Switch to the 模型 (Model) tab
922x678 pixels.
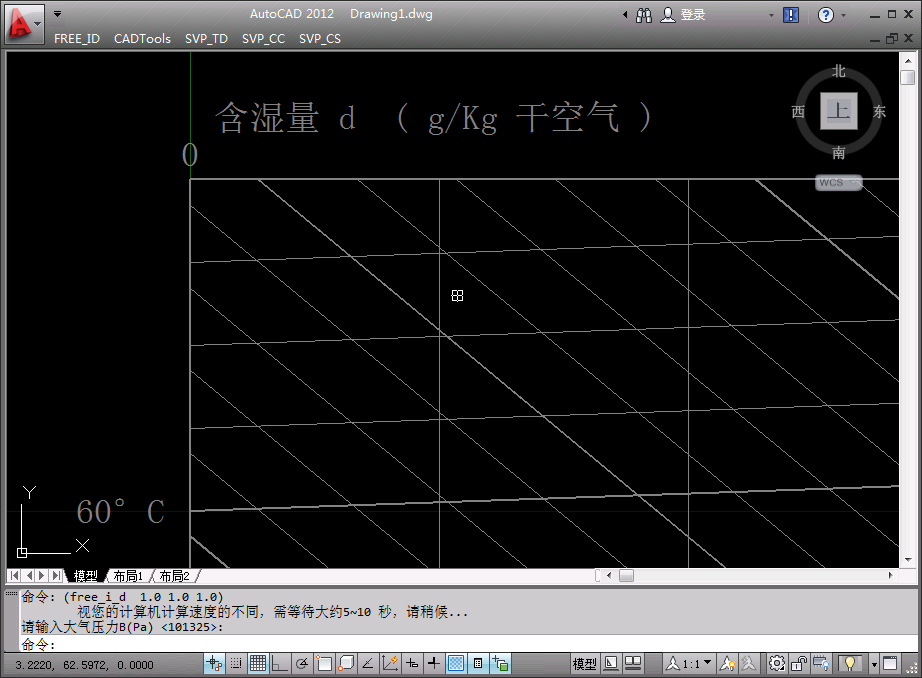86,576
